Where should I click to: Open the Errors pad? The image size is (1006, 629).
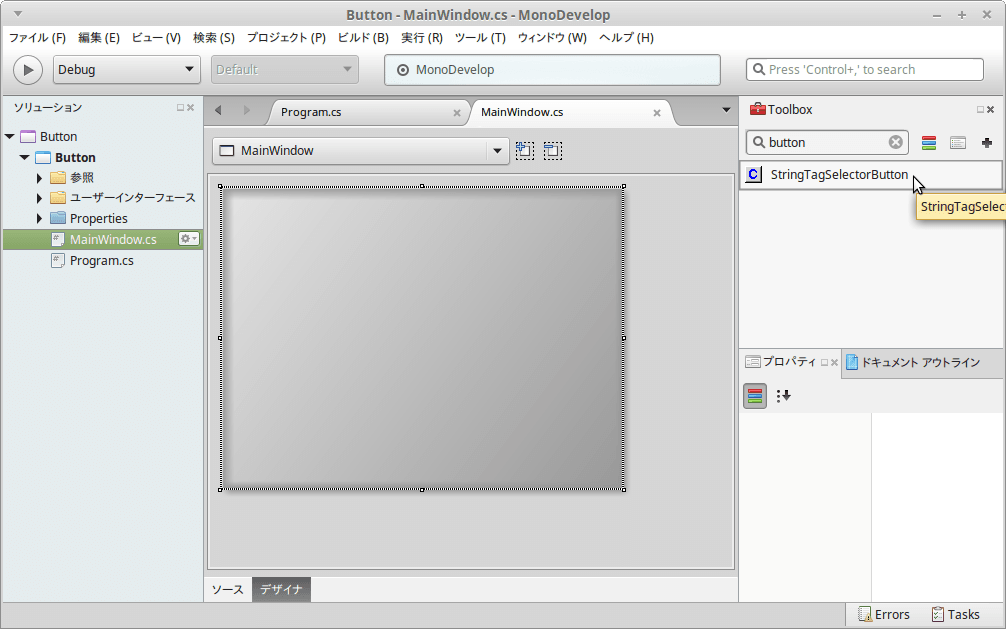[x=884, y=615]
